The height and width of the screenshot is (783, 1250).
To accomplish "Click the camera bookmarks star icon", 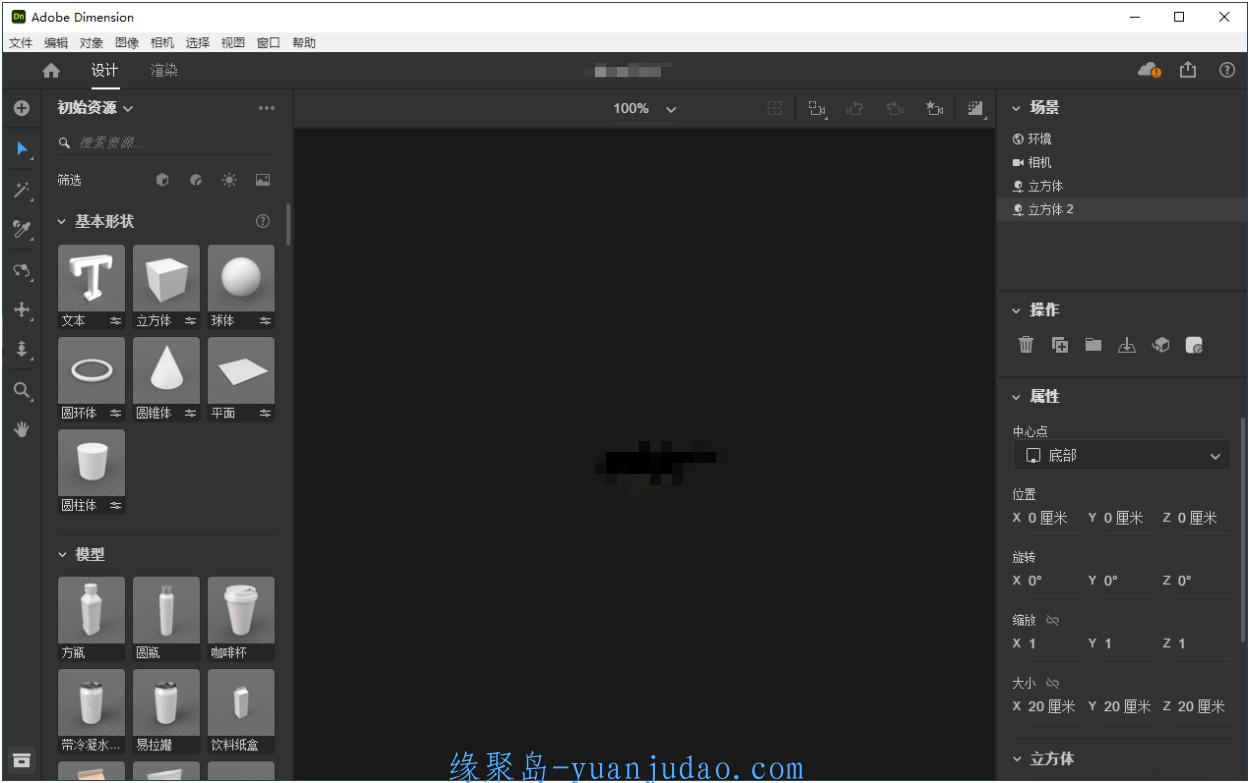I will [x=935, y=108].
